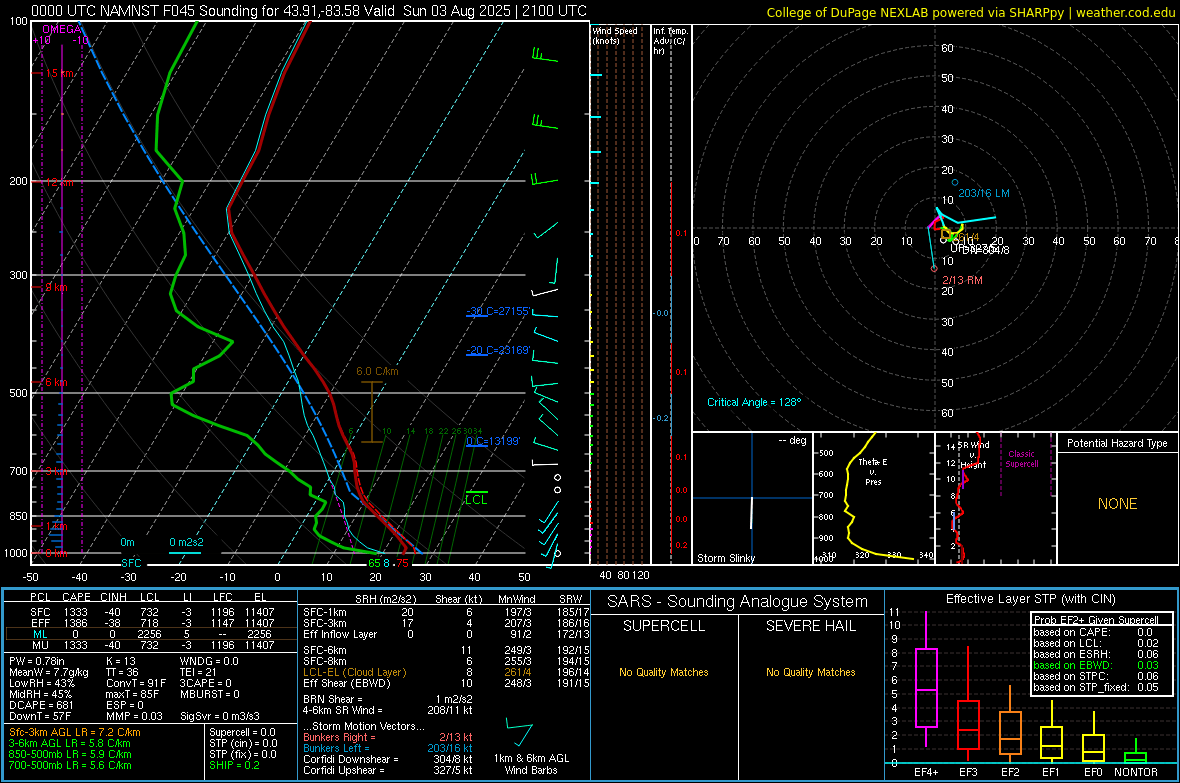Screen dimensions: 1180x783
Task: Click the Corfidi Downshear = row
Action: [388, 759]
